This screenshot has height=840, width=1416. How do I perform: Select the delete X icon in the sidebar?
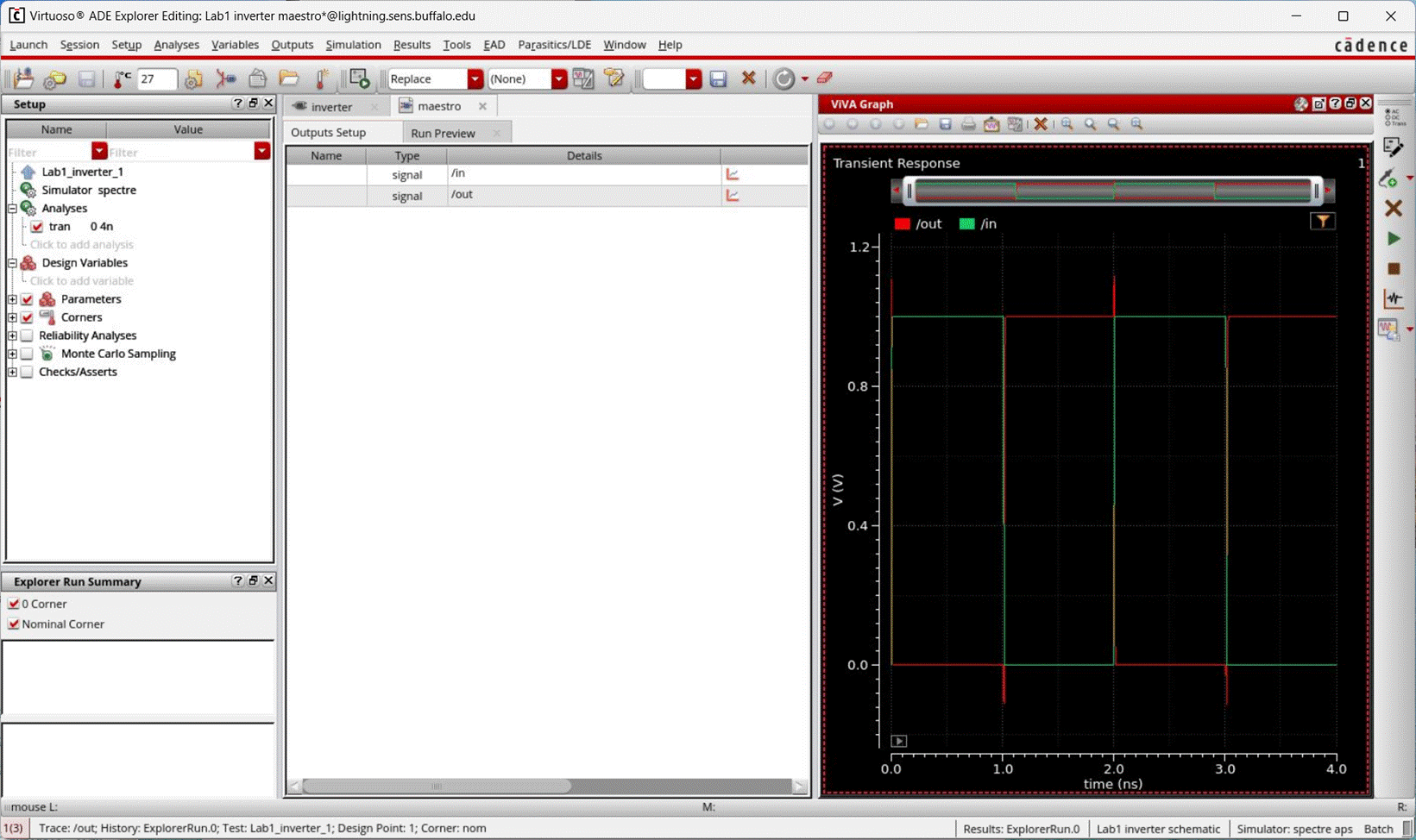pyautogui.click(x=1393, y=208)
